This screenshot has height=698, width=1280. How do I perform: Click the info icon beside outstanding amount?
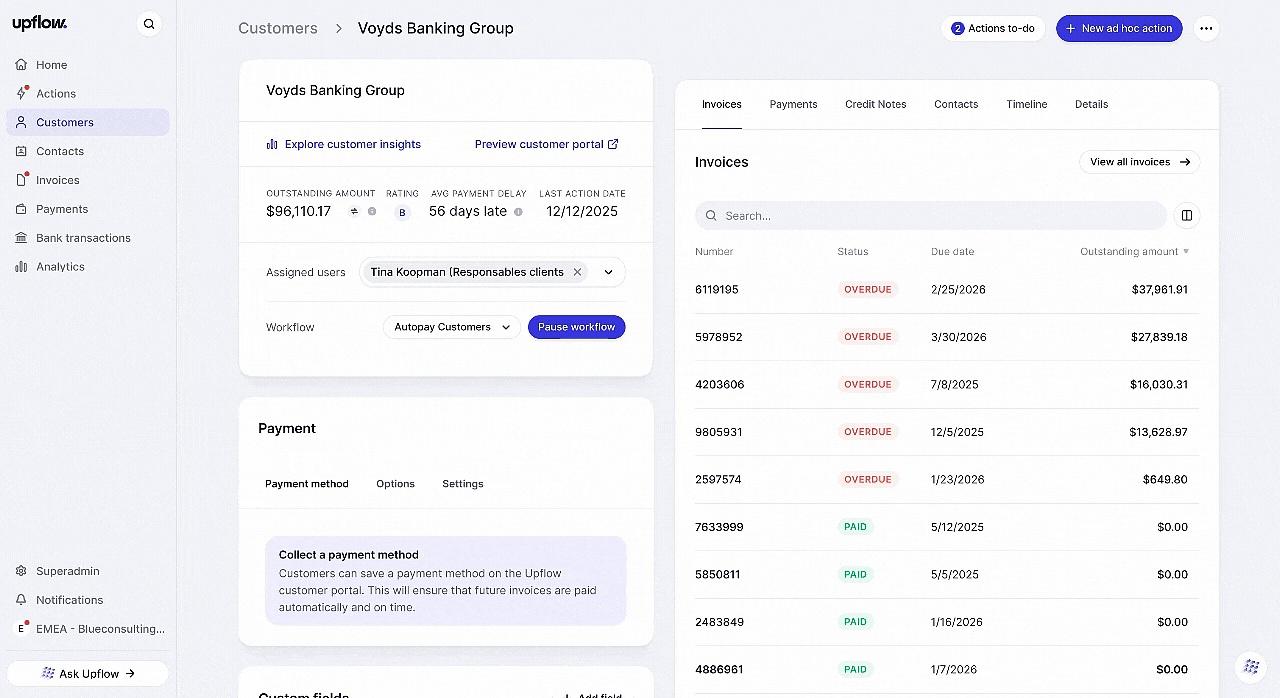click(372, 211)
